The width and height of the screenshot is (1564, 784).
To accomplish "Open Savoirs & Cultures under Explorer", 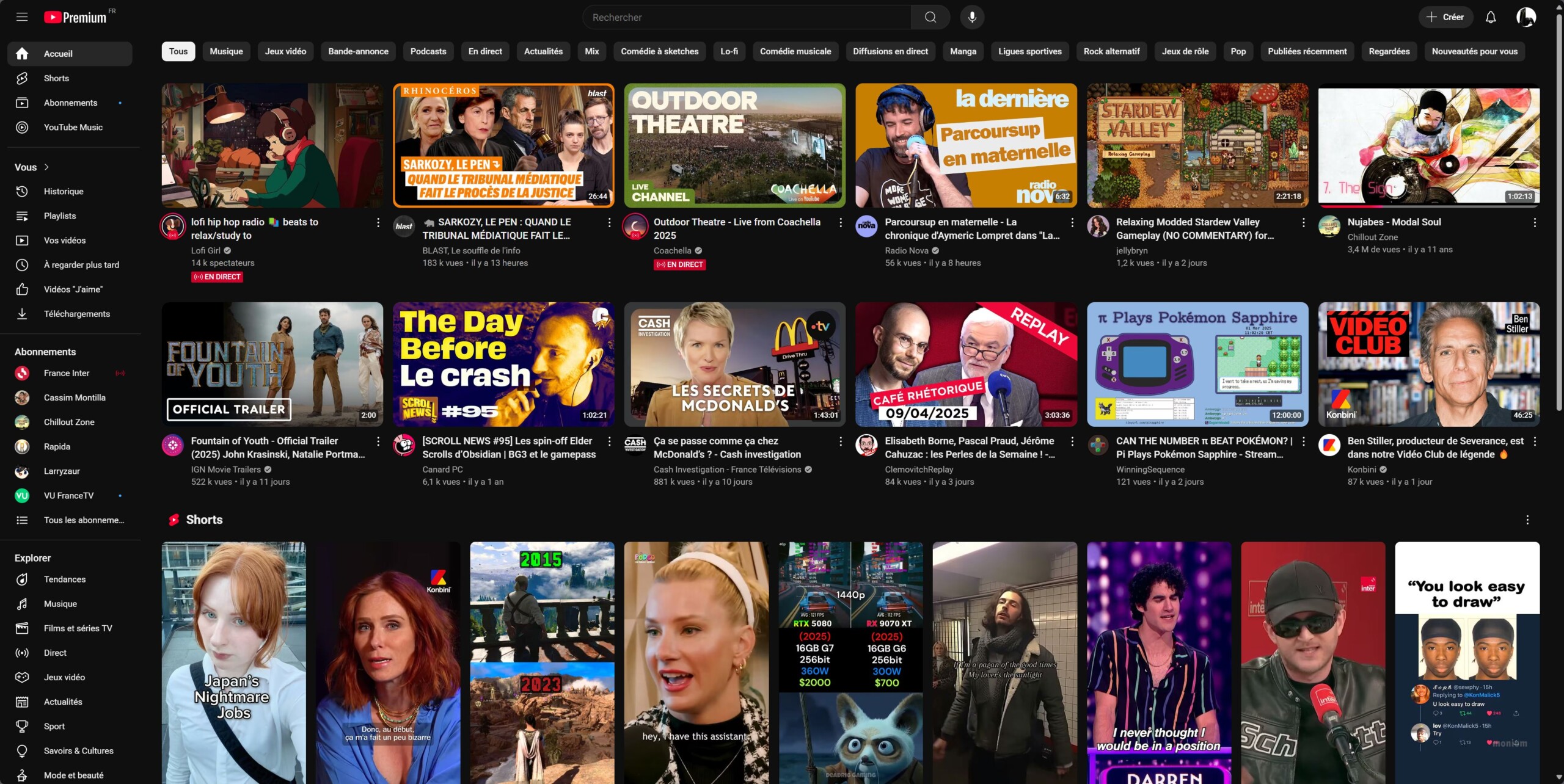I will (70, 750).
